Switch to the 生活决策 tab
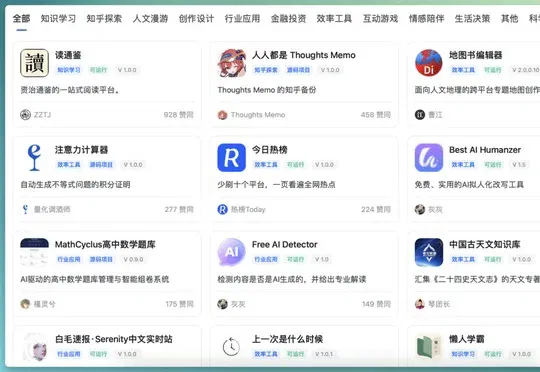540x372 pixels. (472, 19)
